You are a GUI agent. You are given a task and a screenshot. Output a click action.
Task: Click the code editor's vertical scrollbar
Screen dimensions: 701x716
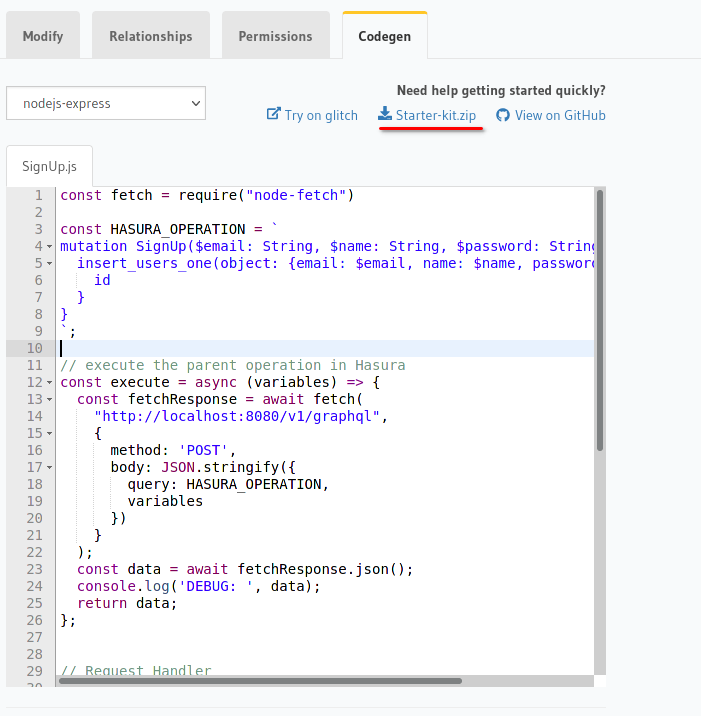click(600, 320)
